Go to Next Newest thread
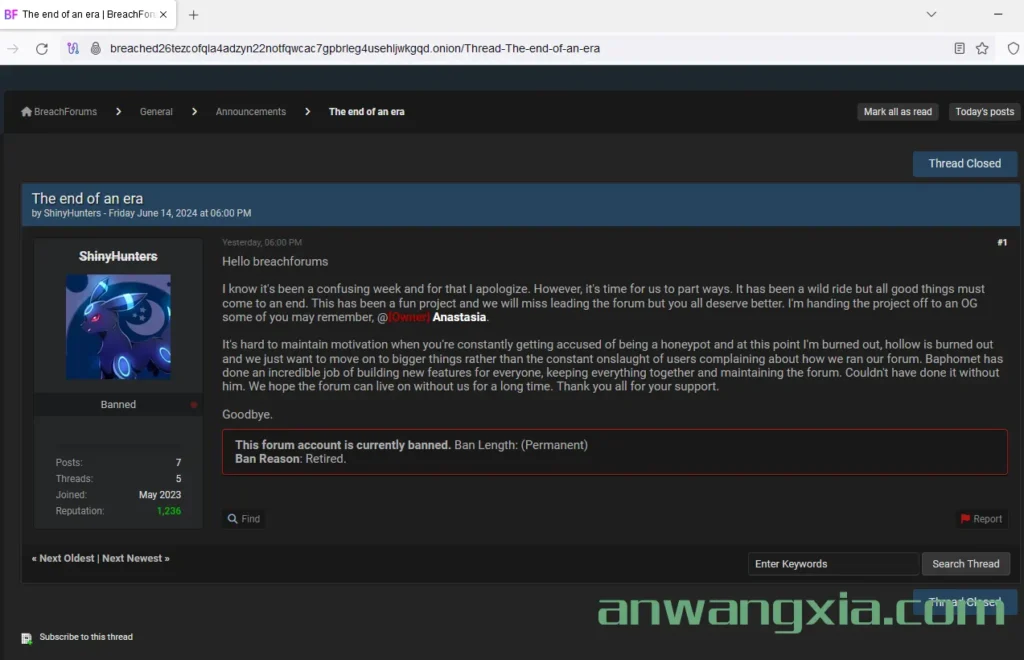 (132, 558)
